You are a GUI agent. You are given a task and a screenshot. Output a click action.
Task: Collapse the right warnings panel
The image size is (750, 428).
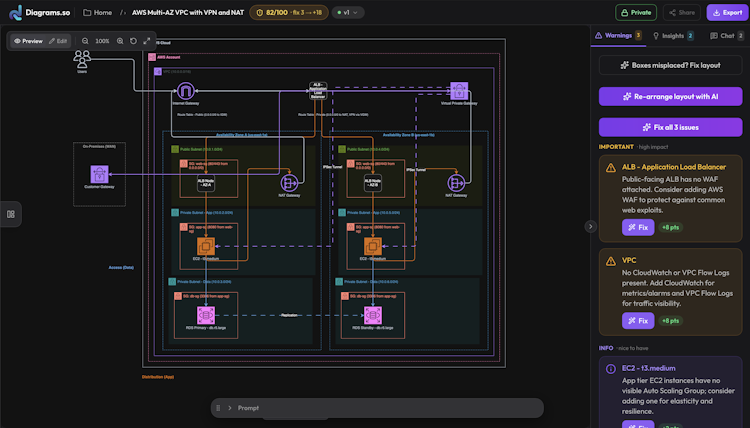pos(591,227)
